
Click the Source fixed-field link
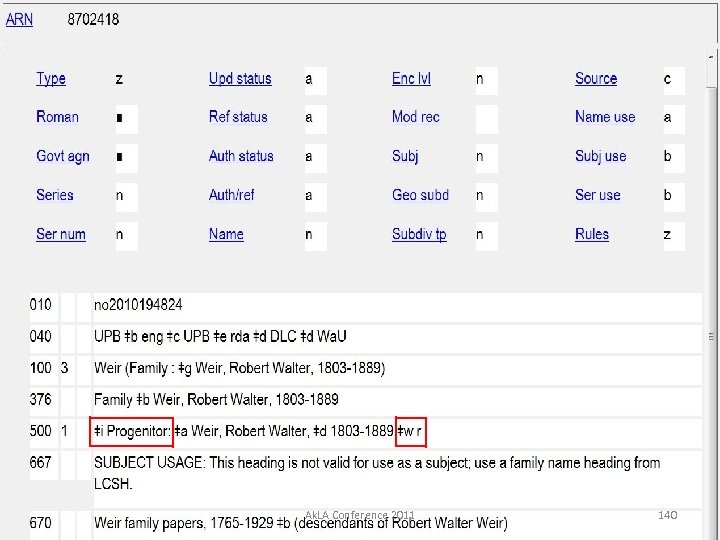pos(596,79)
